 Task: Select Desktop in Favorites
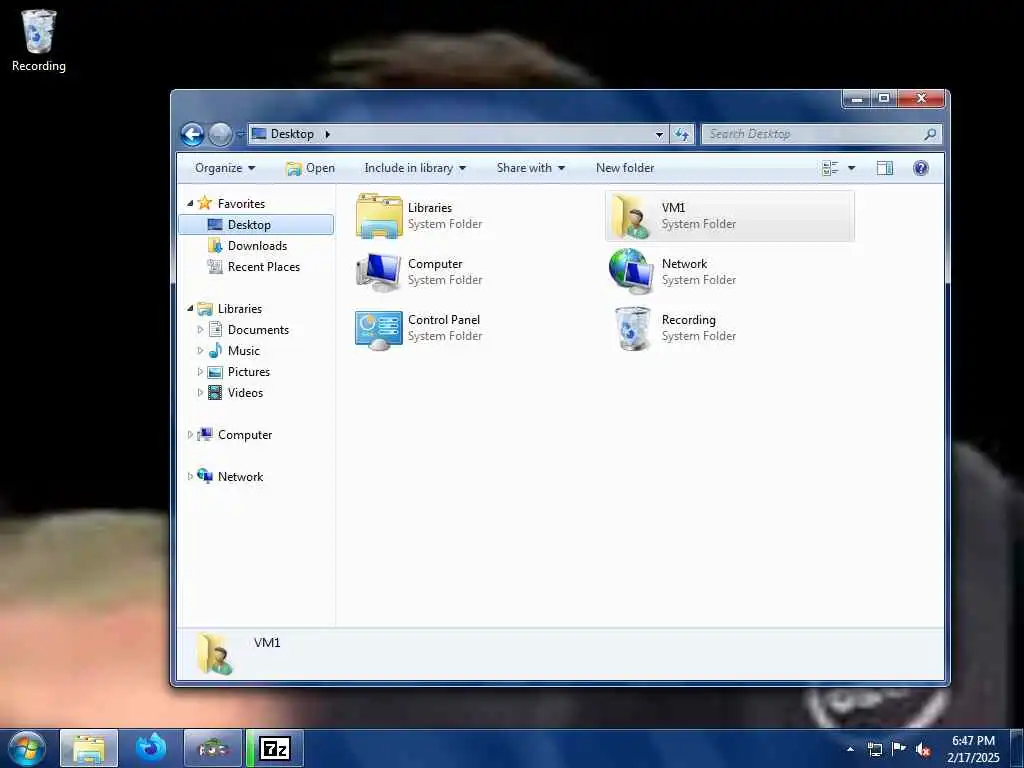[256, 225]
